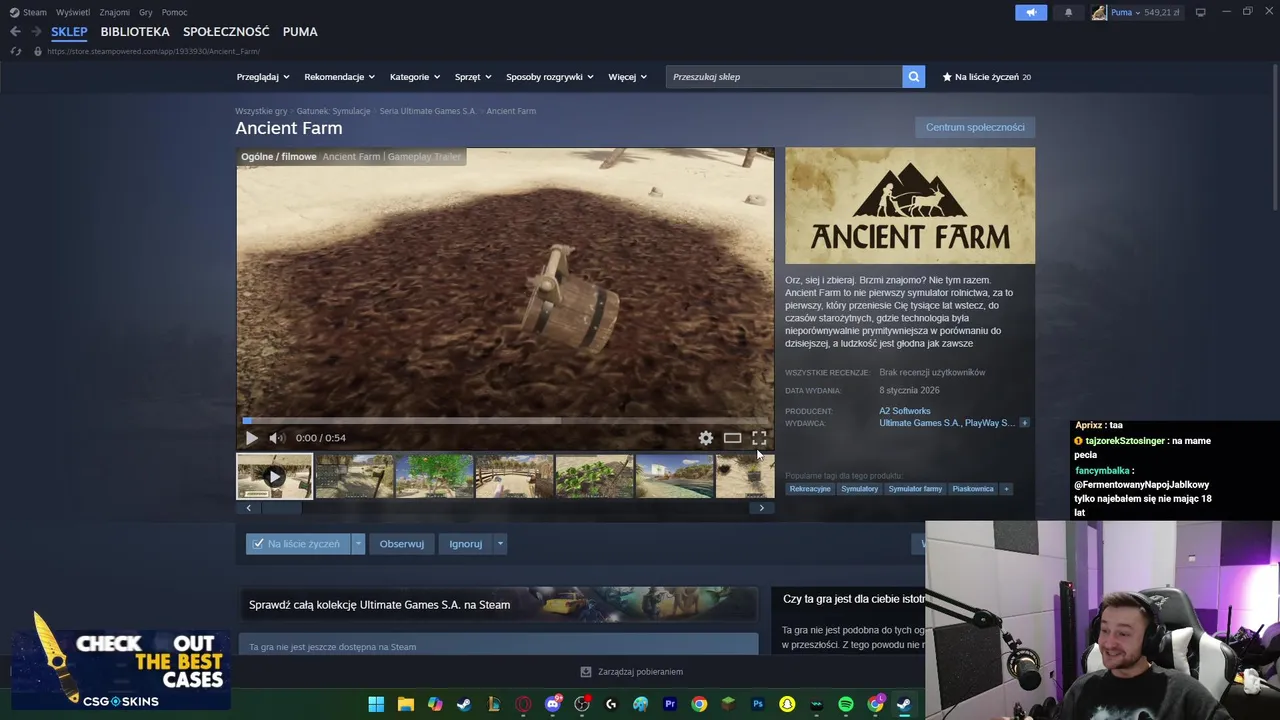The image size is (1280, 720).
Task: Go back with the browser back arrow
Action: (15, 32)
